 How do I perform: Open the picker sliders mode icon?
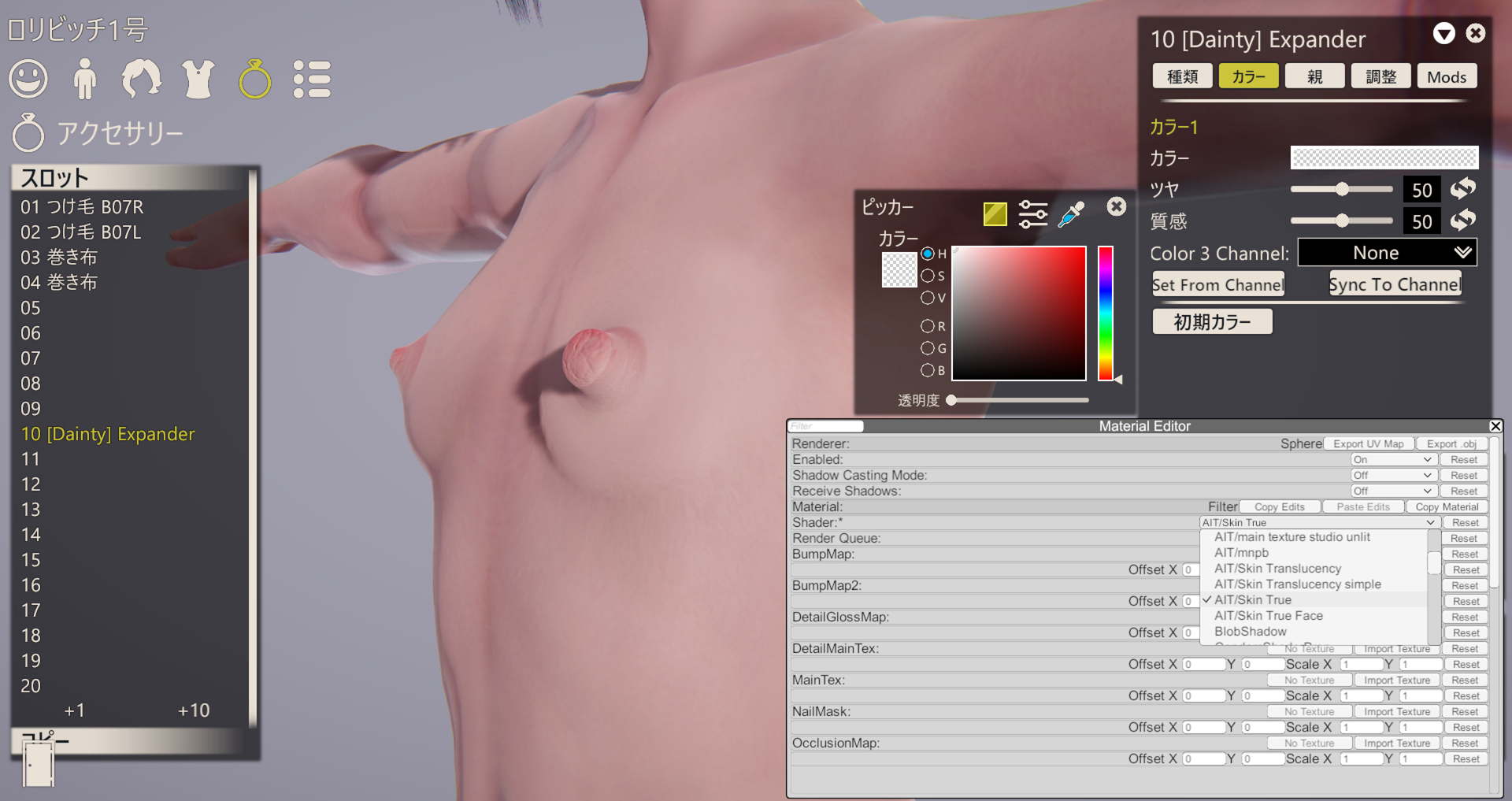click(x=1032, y=213)
